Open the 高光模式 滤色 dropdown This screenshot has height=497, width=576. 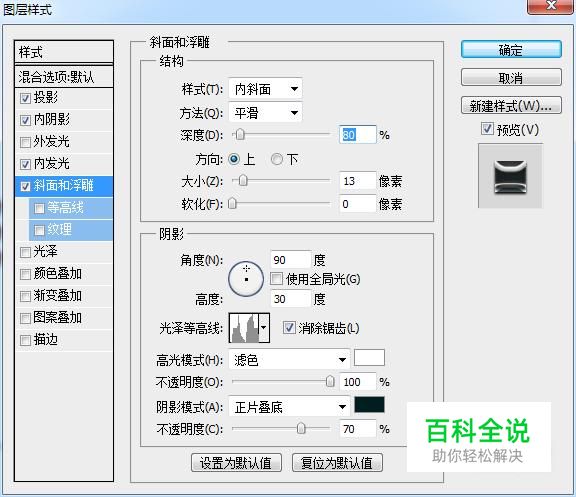point(289,360)
